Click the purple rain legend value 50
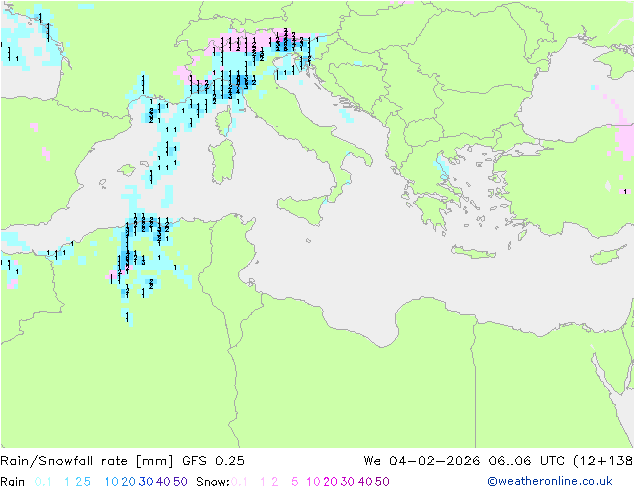Screen dimensions: 634x490 tap(180, 482)
